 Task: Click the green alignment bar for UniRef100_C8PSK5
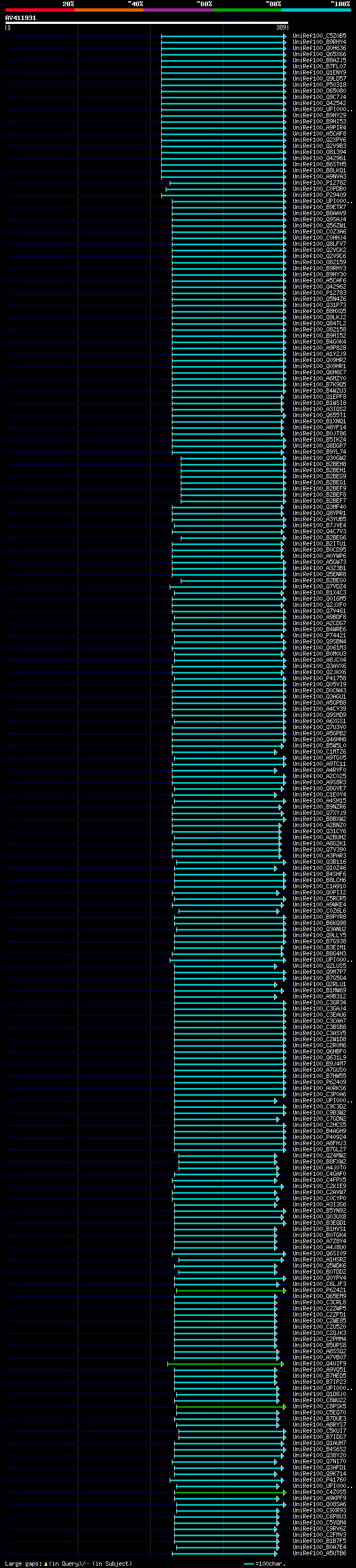pos(231,1407)
